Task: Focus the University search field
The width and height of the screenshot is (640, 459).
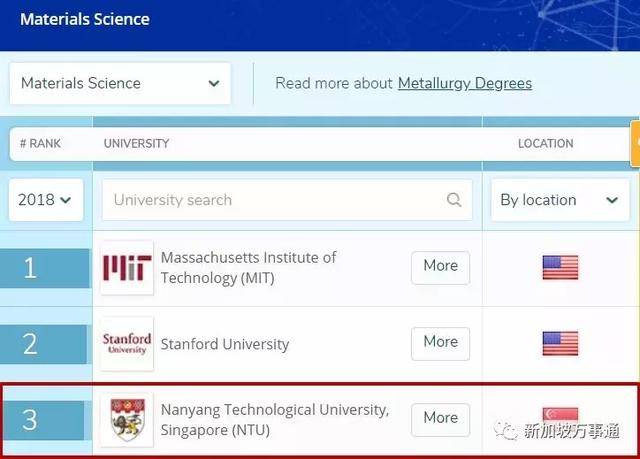Action: click(x=270, y=200)
